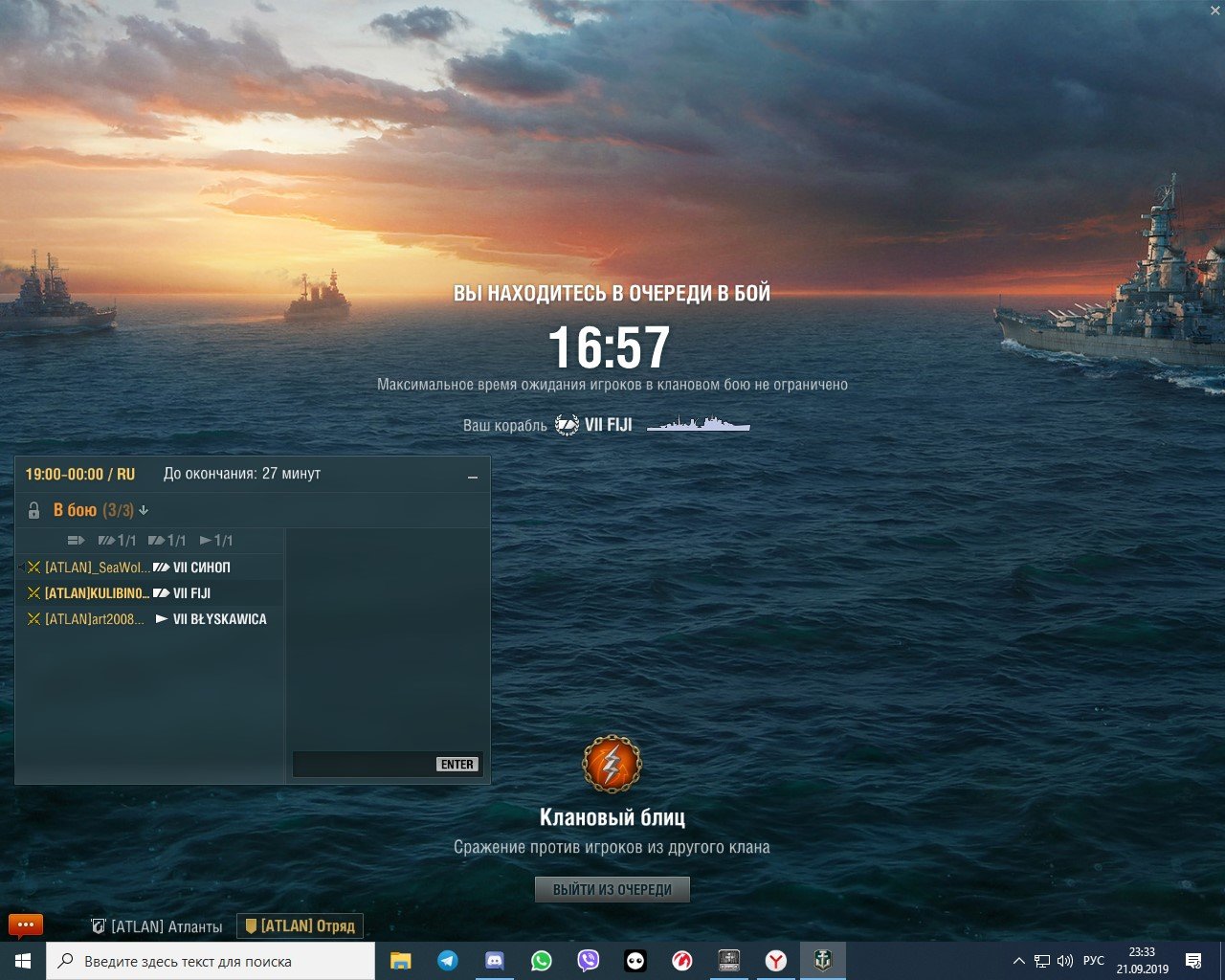Toggle SeaWol player's voice speaker icon
The width and height of the screenshot is (1225, 980).
click(21, 568)
